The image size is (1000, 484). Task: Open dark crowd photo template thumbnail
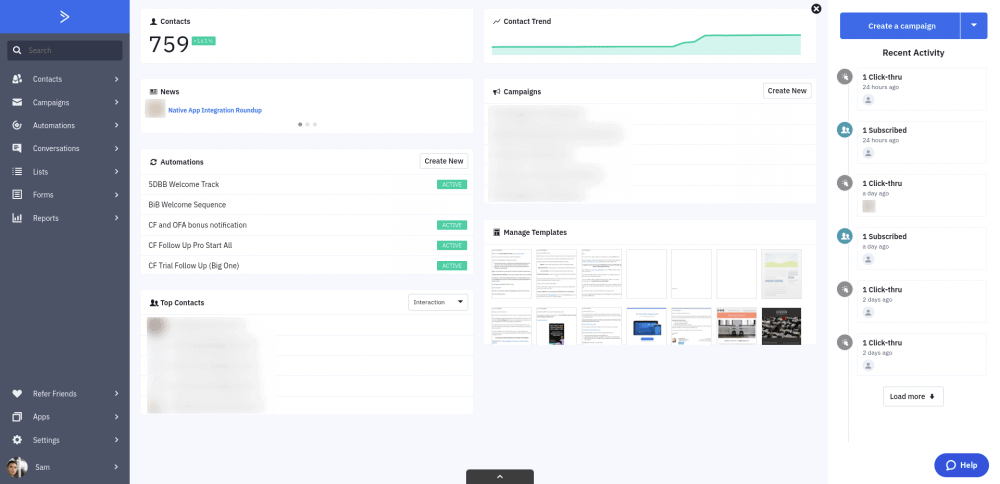[781, 326]
